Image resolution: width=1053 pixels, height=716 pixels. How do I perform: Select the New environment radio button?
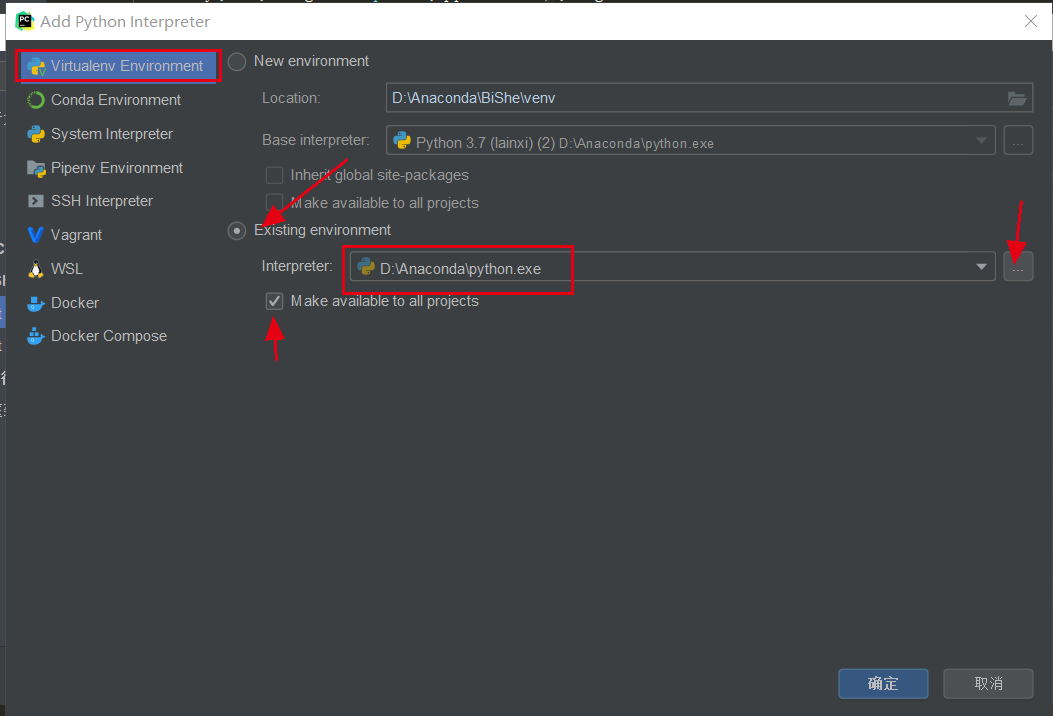click(x=237, y=61)
